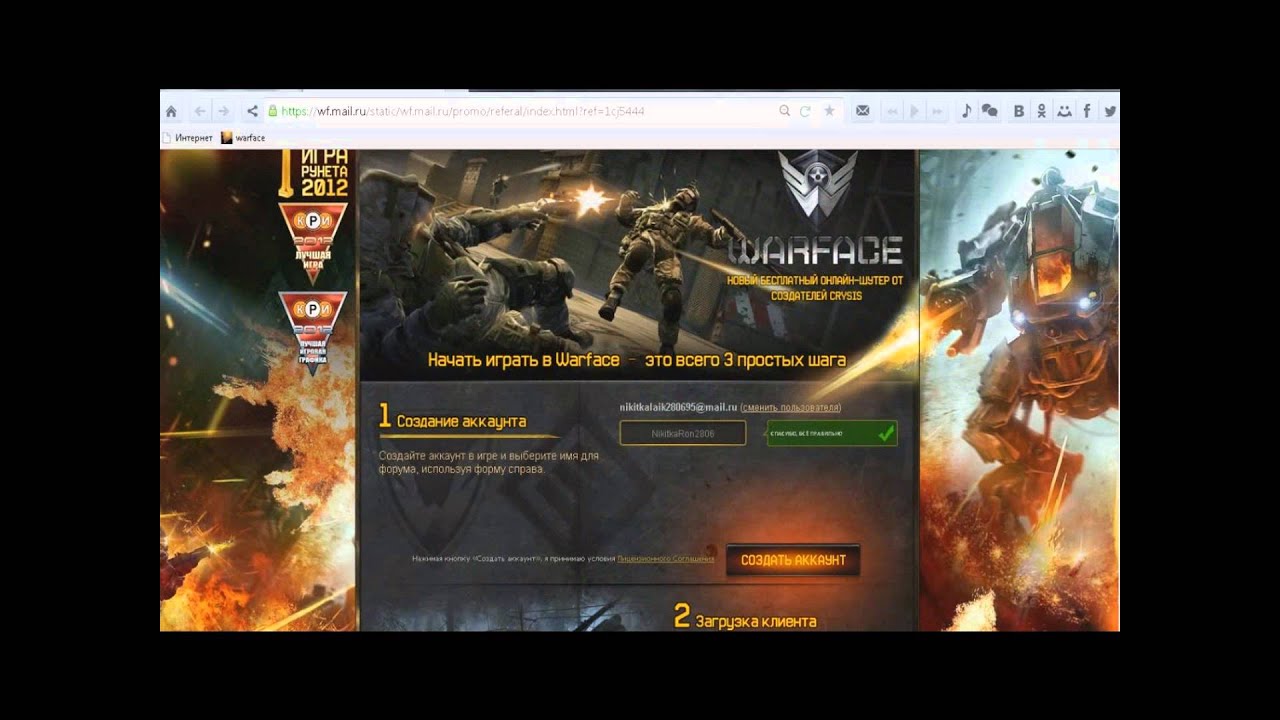Go back with the left arrow
The image size is (1280, 720).
point(200,111)
